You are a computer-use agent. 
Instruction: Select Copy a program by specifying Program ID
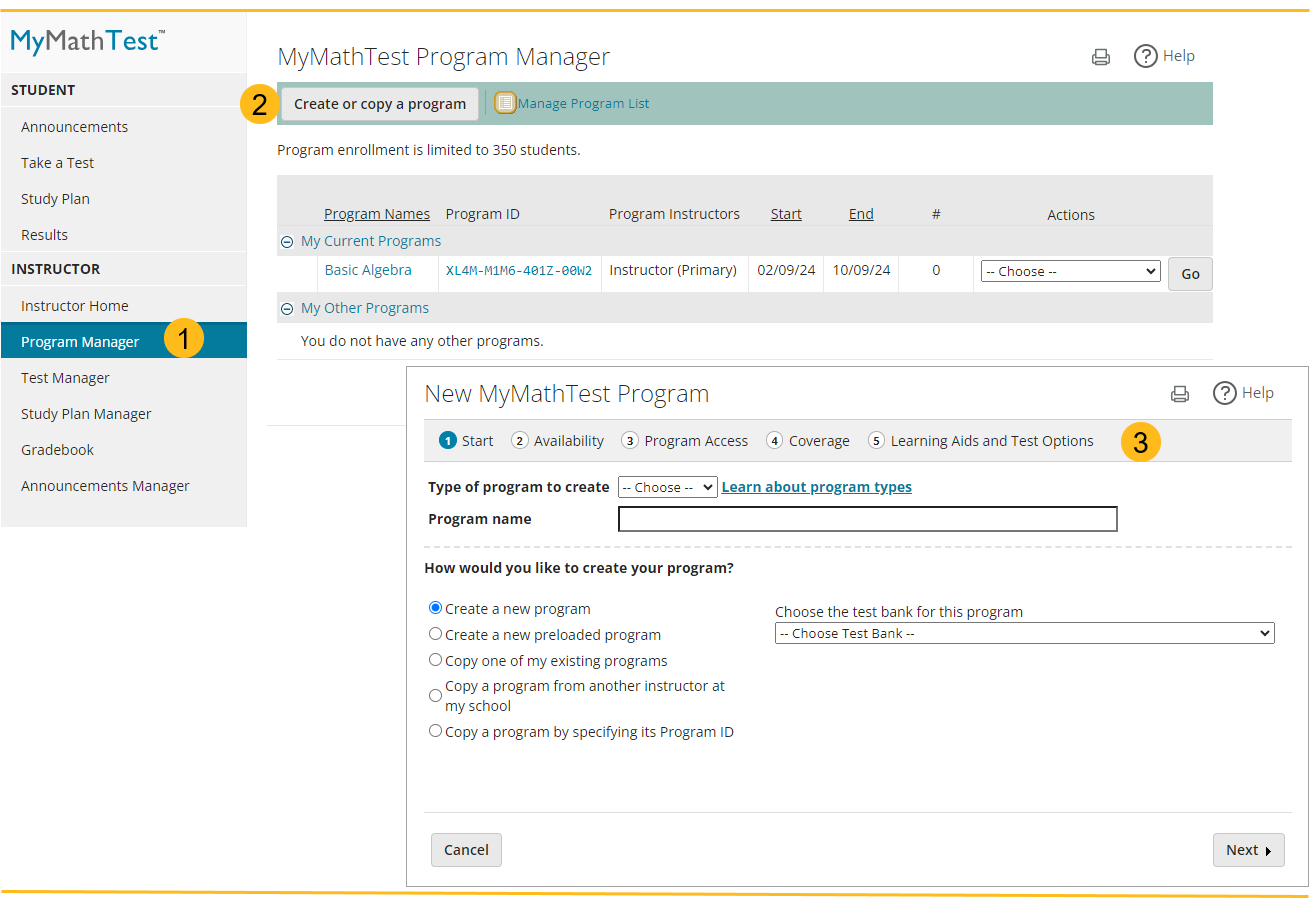[435, 731]
